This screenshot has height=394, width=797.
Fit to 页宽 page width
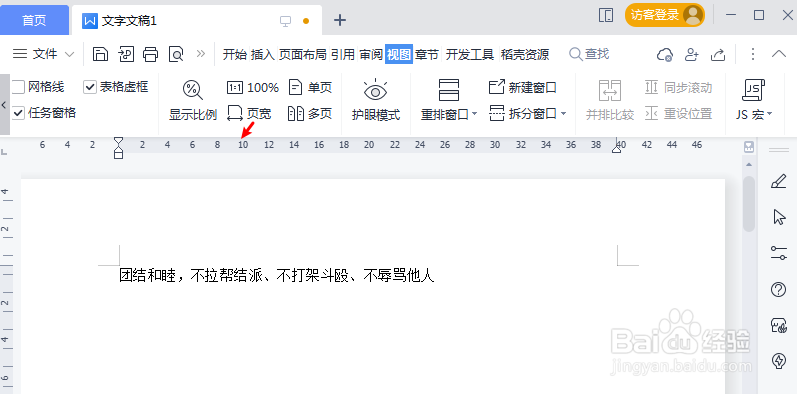(249, 113)
